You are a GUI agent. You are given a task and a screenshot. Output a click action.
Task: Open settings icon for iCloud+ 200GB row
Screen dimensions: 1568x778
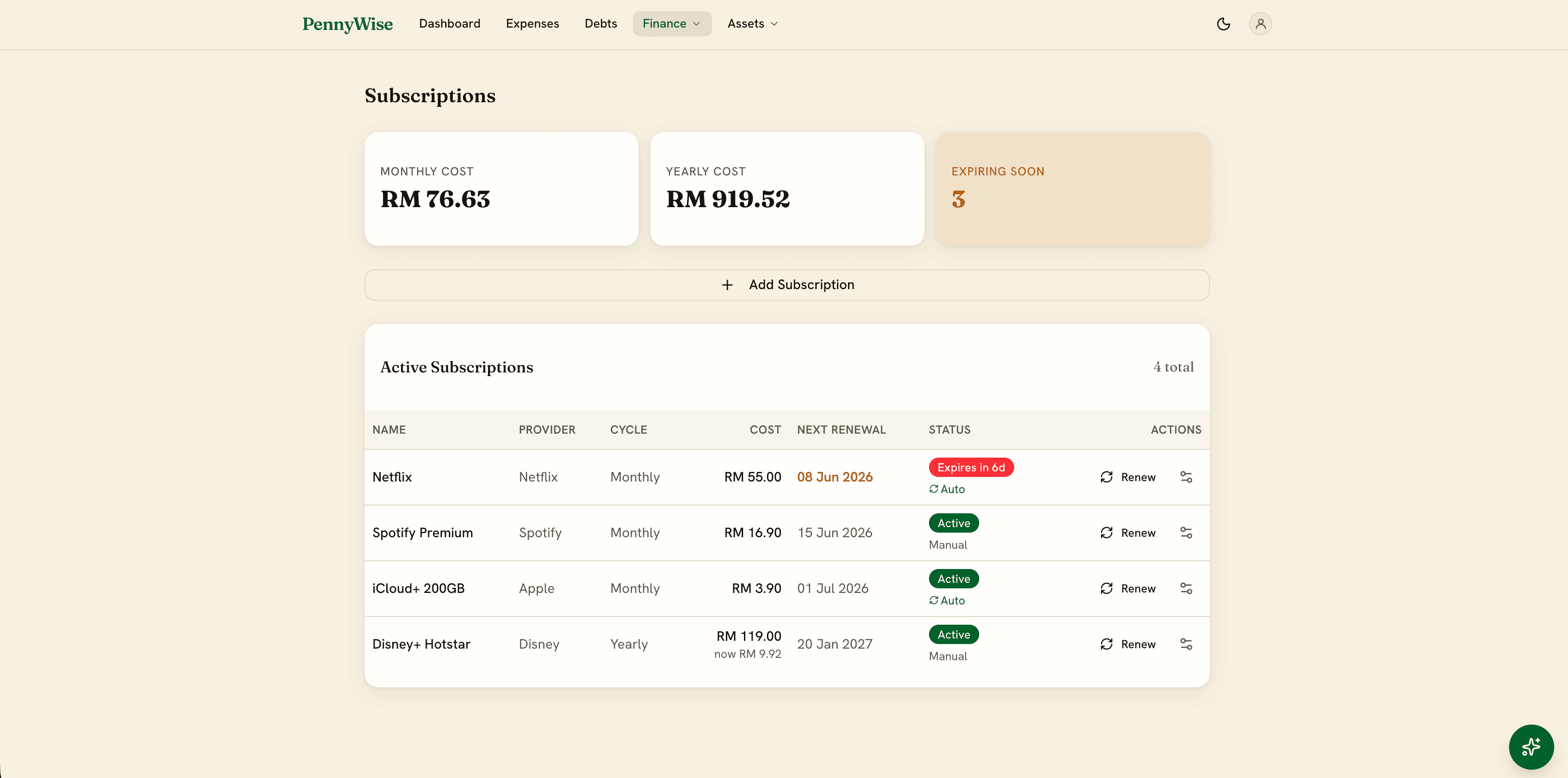point(1186,588)
